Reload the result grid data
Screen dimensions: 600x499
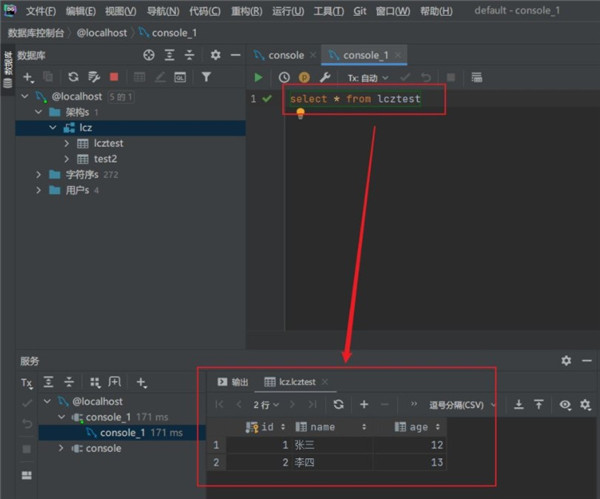coord(338,404)
